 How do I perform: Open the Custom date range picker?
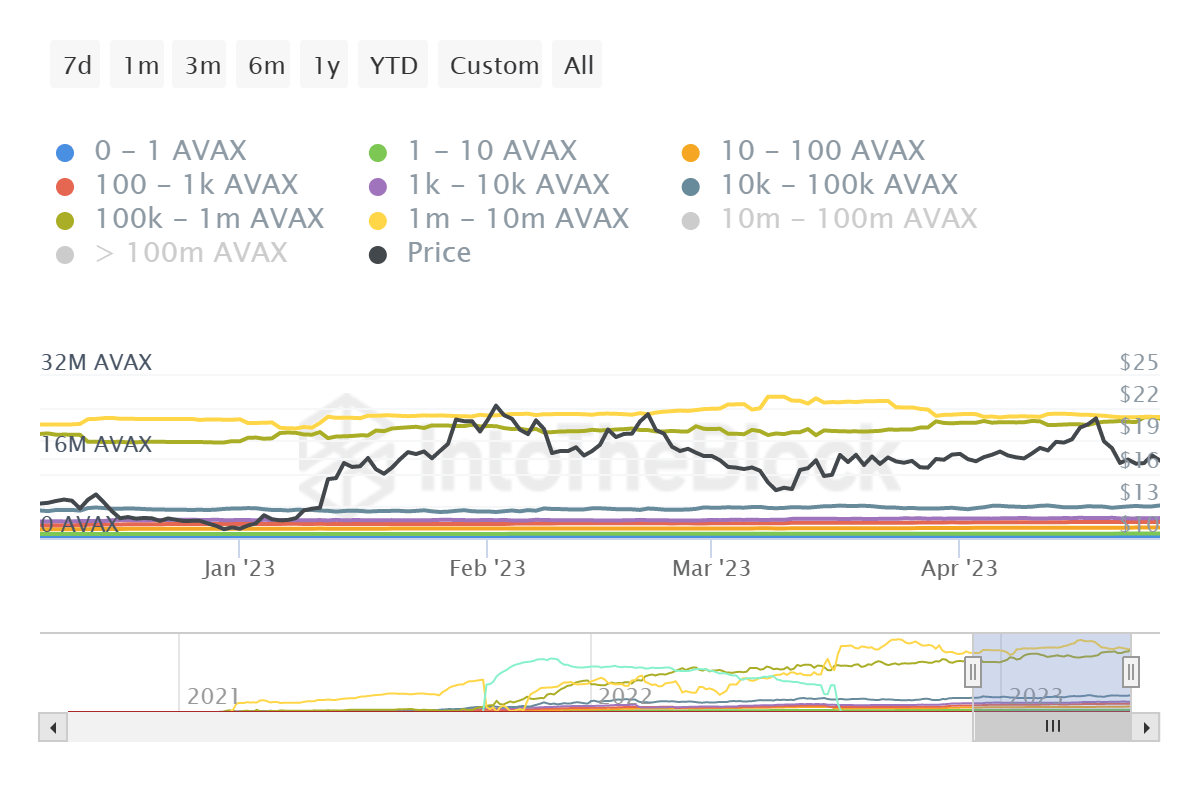[x=494, y=65]
